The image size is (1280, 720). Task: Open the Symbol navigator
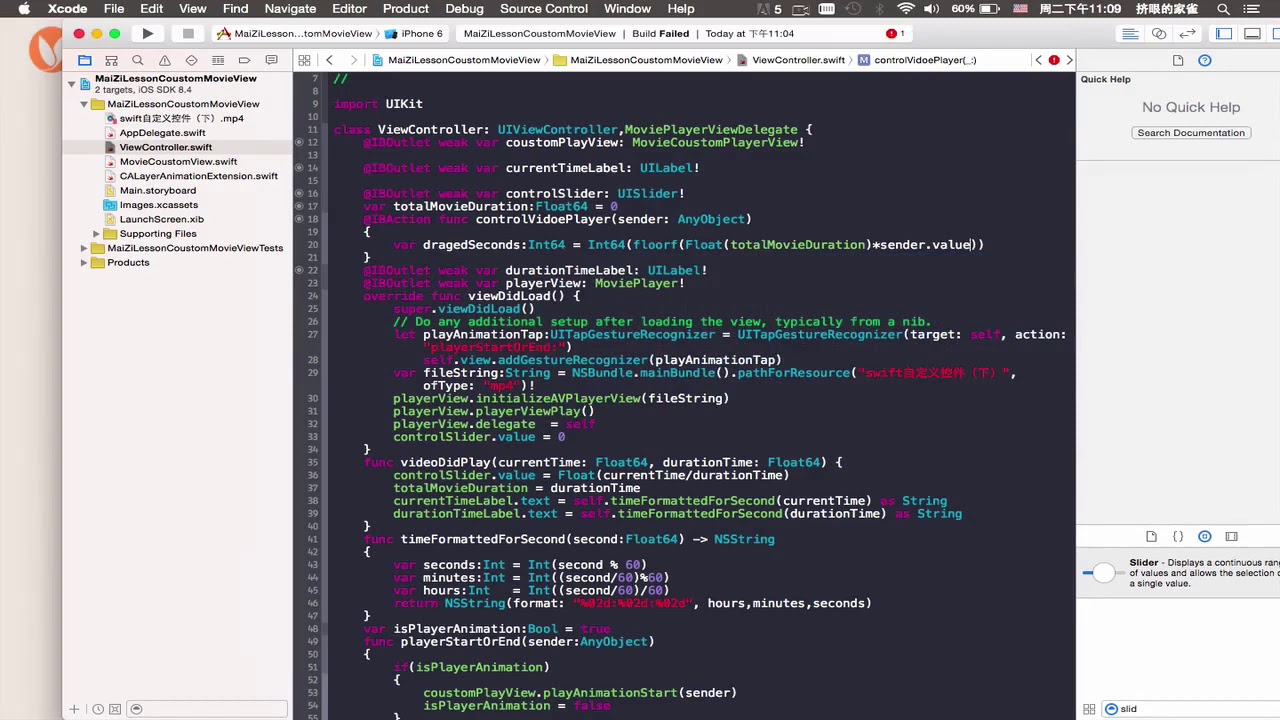coord(112,60)
